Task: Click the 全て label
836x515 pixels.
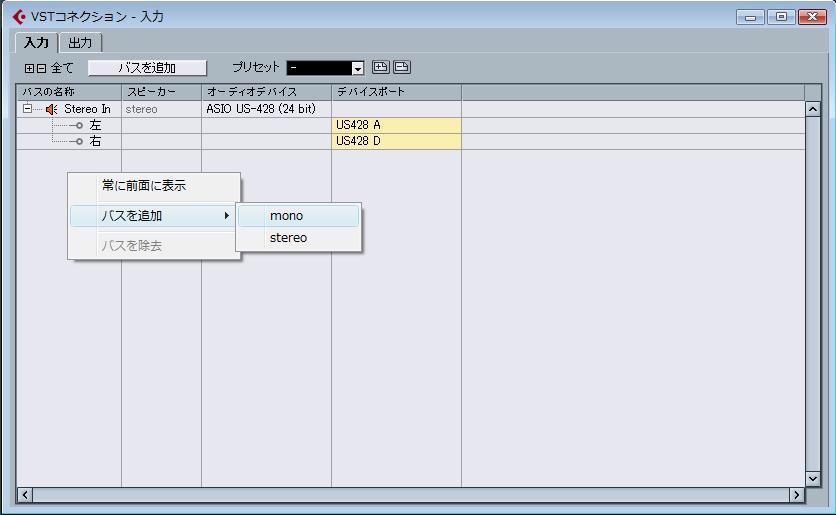Action: tap(62, 68)
